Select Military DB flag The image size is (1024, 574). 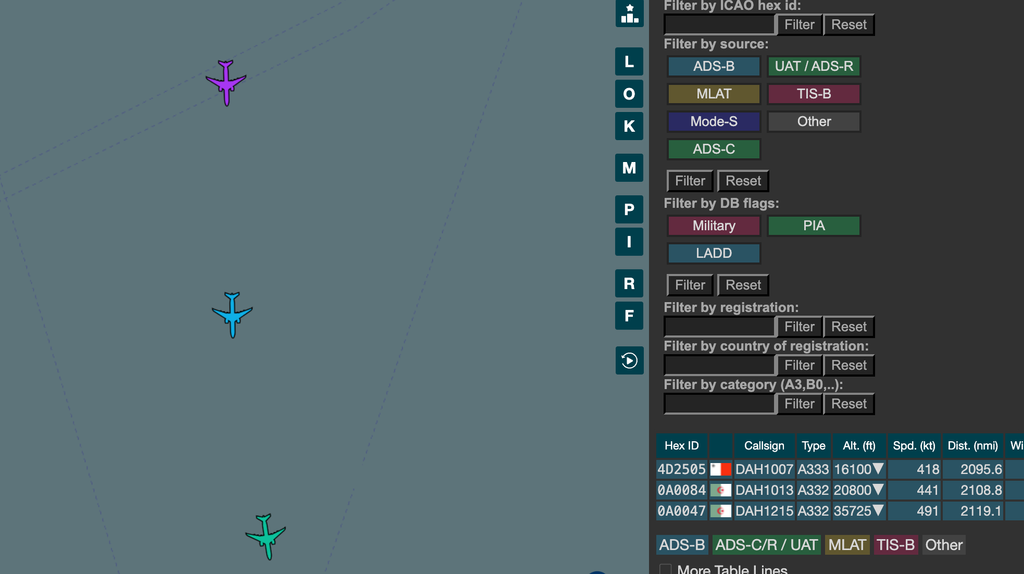714,226
